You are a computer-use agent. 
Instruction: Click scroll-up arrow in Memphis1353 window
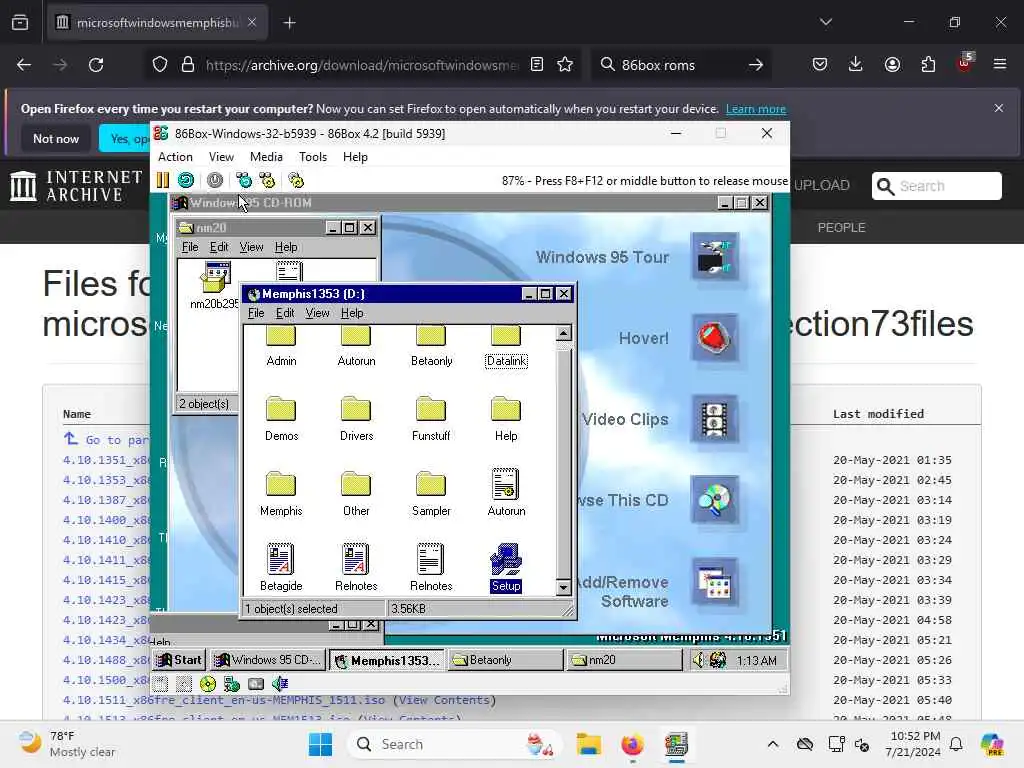563,334
